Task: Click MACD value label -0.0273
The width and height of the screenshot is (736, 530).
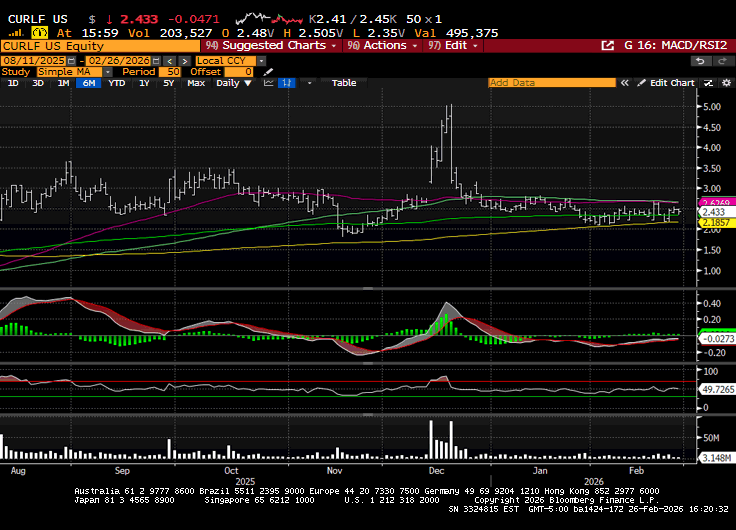Action: click(717, 338)
